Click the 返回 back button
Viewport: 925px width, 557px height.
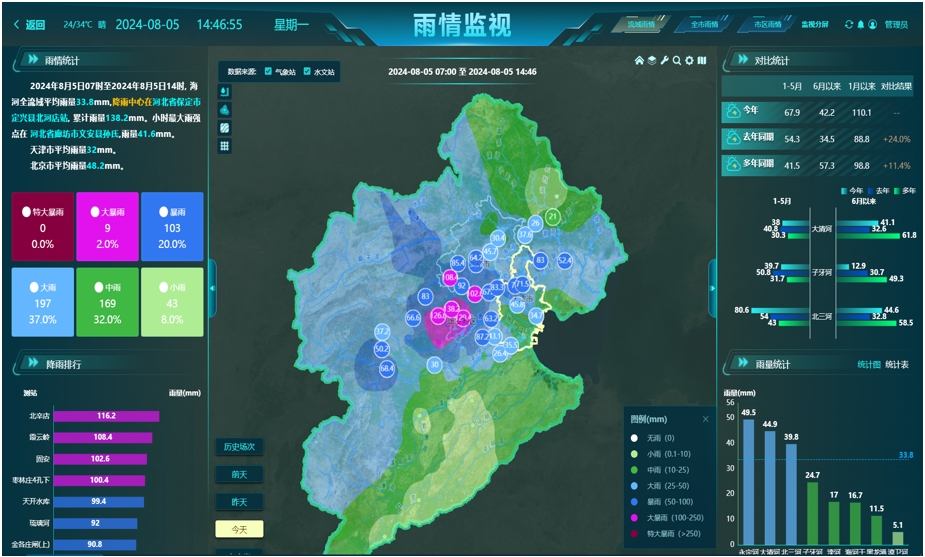click(x=29, y=24)
